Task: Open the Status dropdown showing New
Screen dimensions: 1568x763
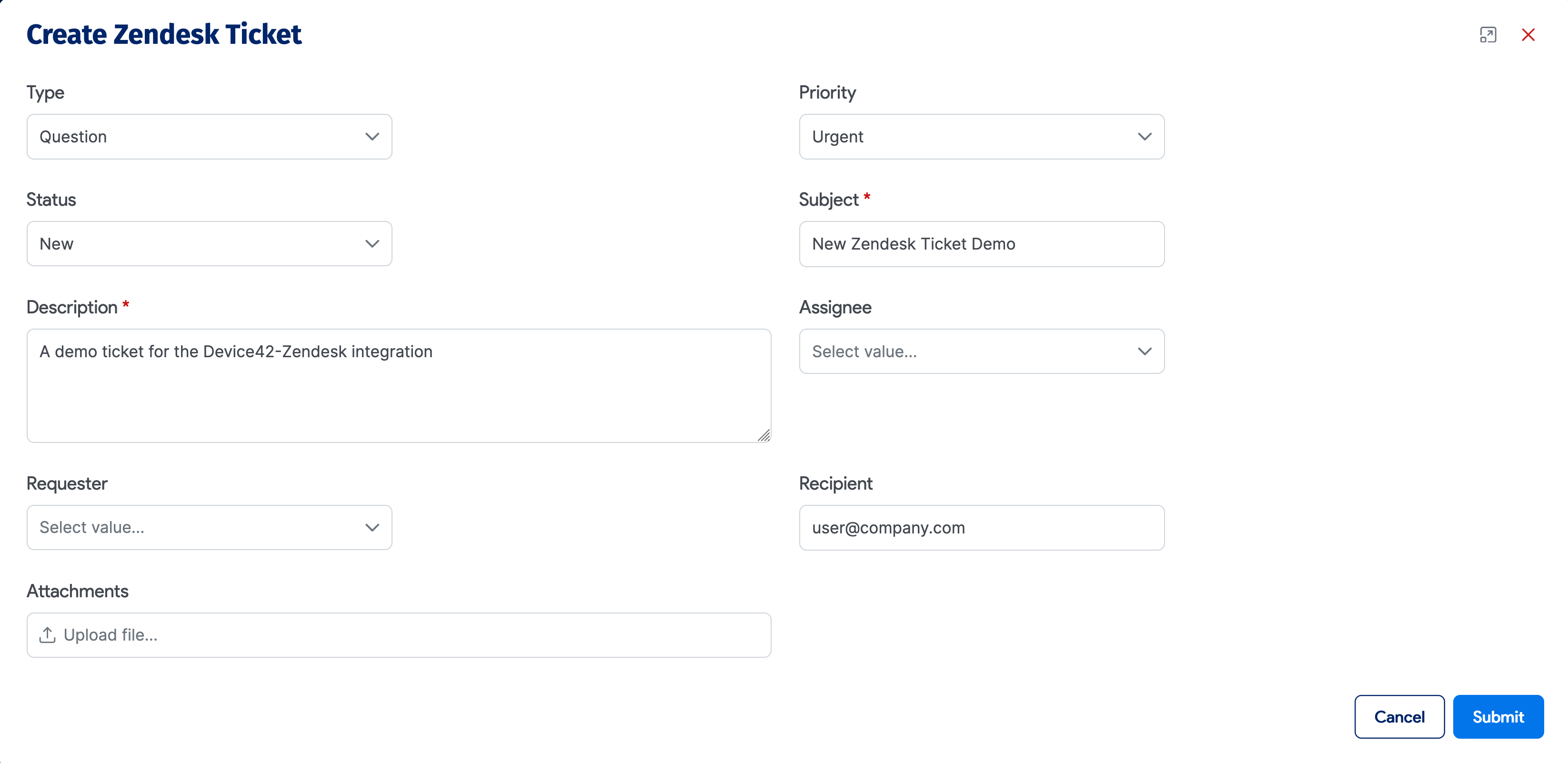Action: point(210,243)
